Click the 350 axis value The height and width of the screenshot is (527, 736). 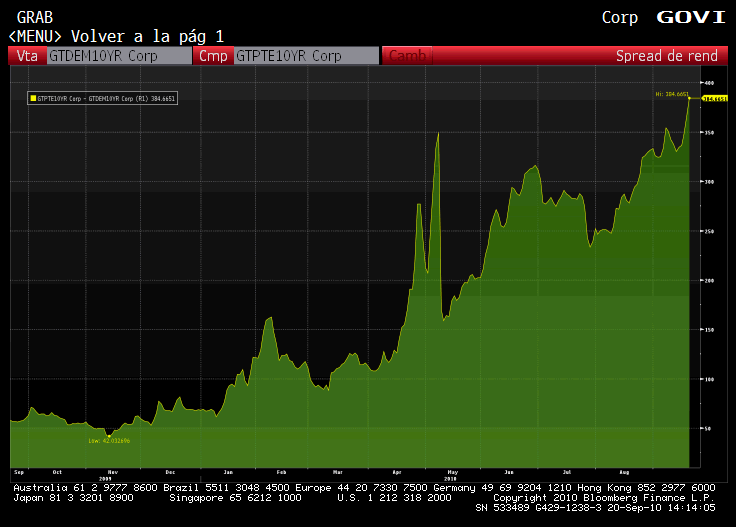point(709,133)
